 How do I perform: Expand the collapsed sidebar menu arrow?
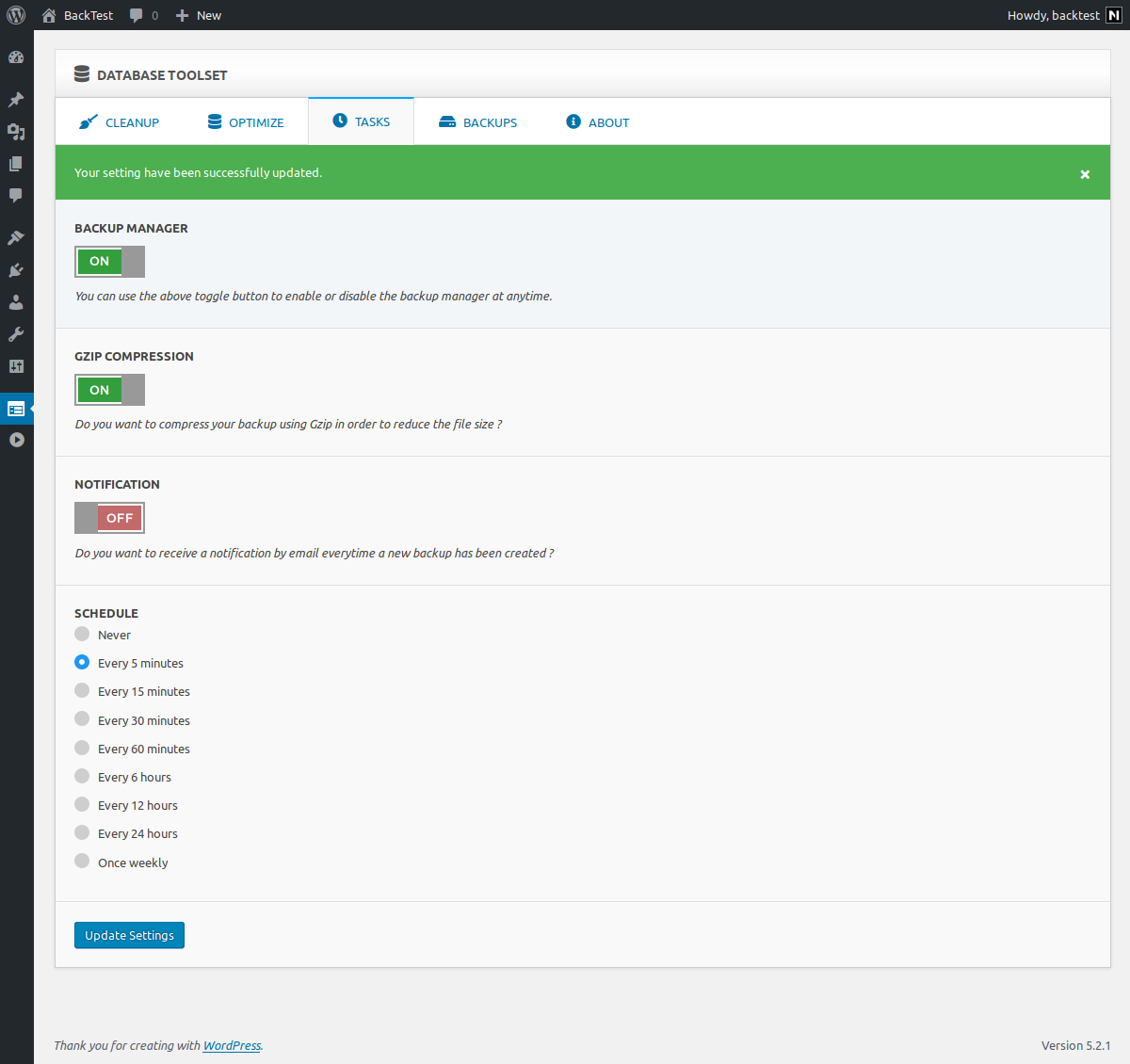coord(16,440)
